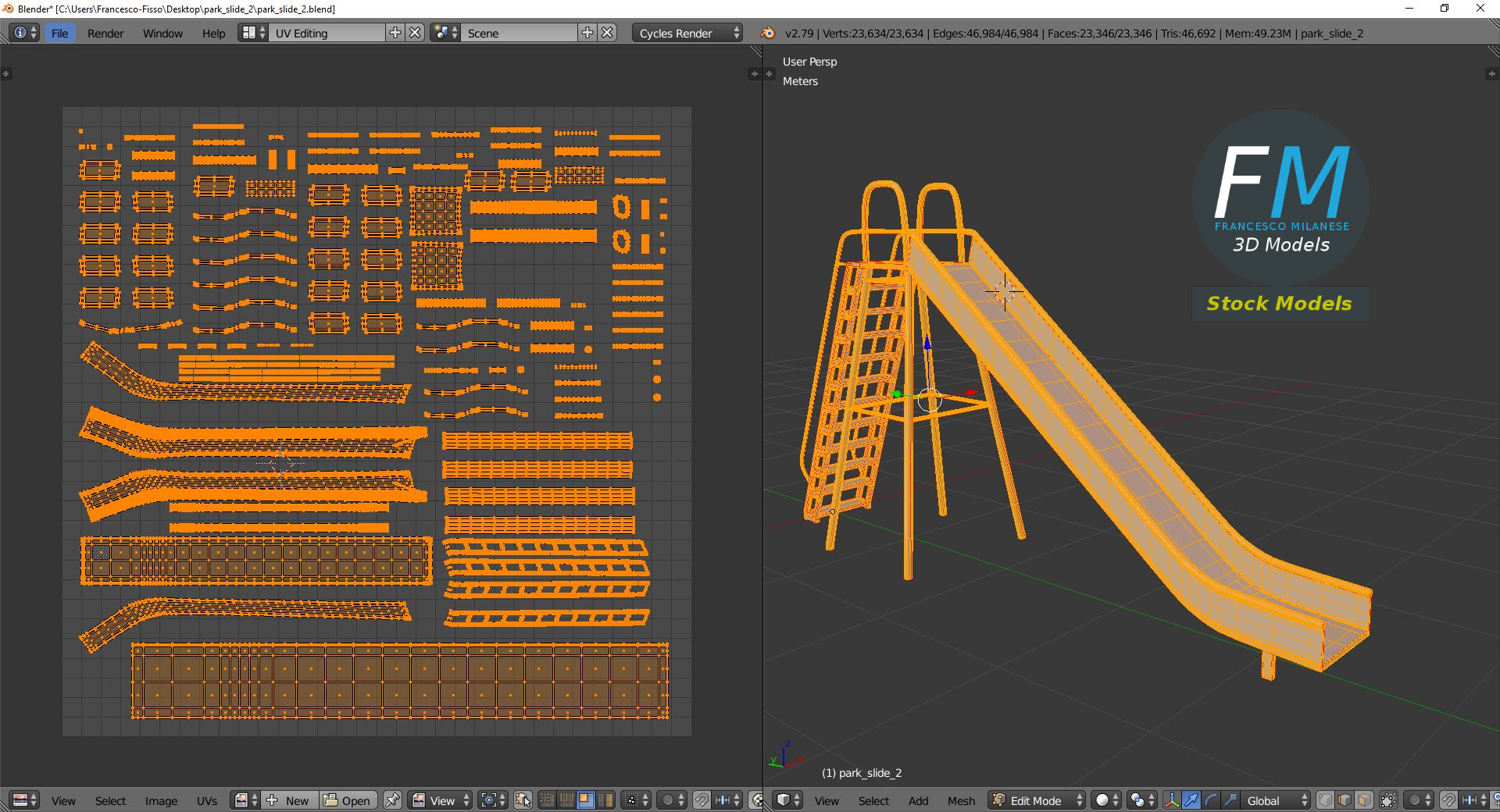Viewport: 1500px width, 812px height.
Task: Delete the UV Editing screen layout
Action: pos(416,33)
